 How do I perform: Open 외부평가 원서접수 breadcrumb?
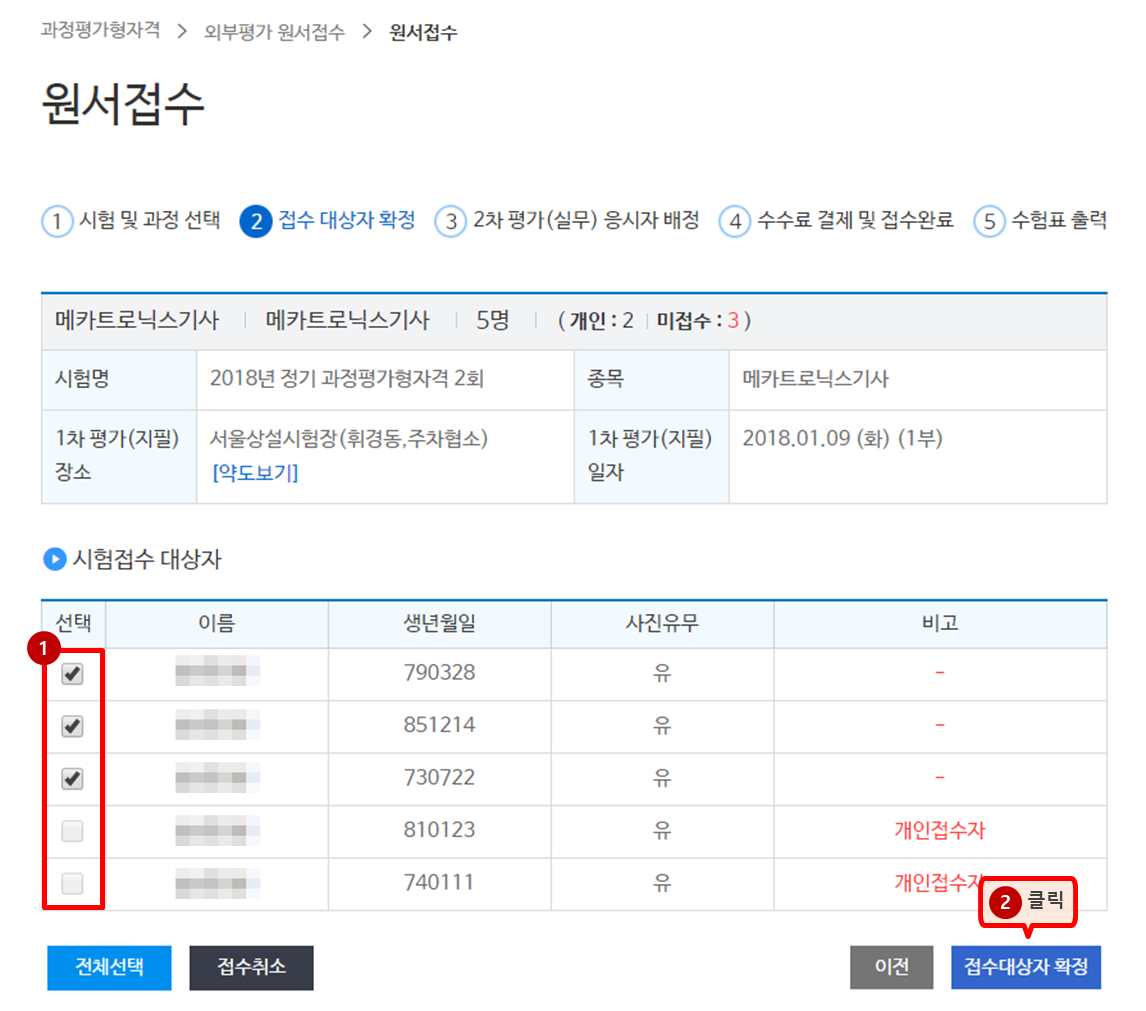tap(274, 32)
